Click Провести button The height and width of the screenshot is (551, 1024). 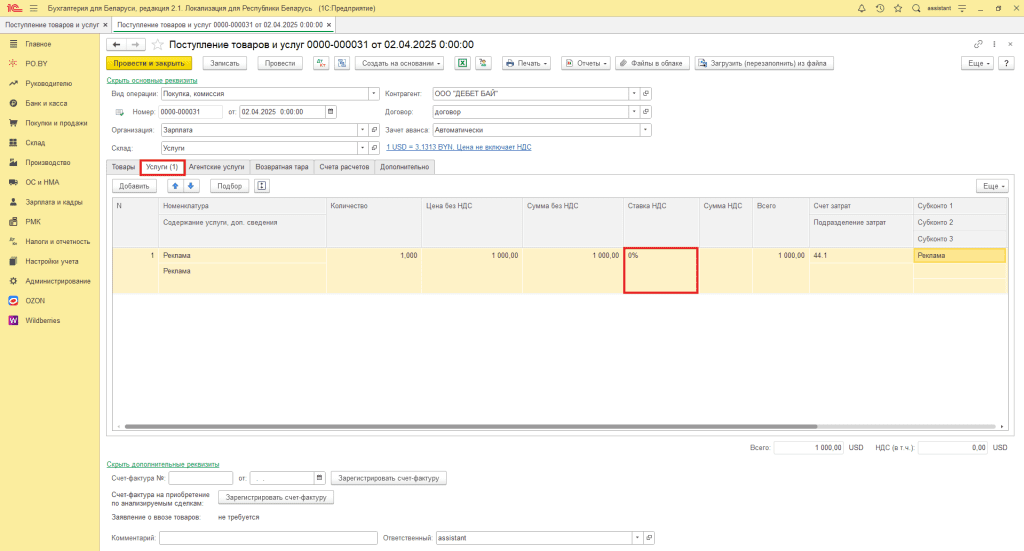[x=280, y=63]
